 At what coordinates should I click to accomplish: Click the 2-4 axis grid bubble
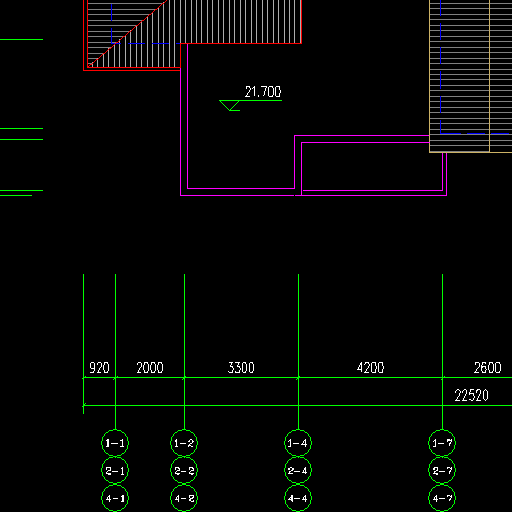click(298, 471)
